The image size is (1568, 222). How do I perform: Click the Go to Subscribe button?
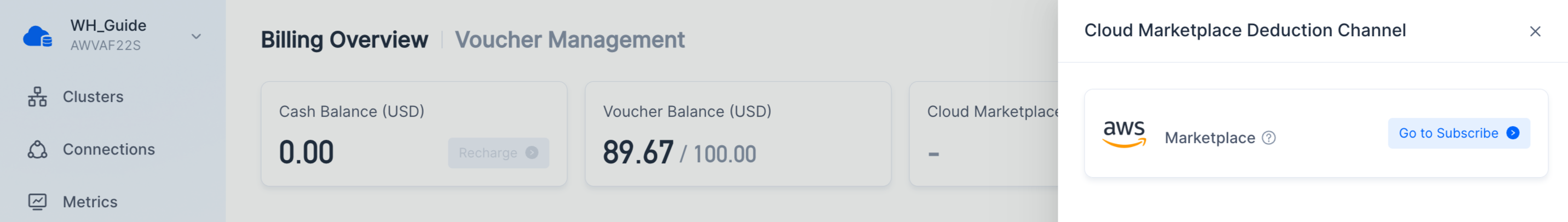click(x=1459, y=133)
